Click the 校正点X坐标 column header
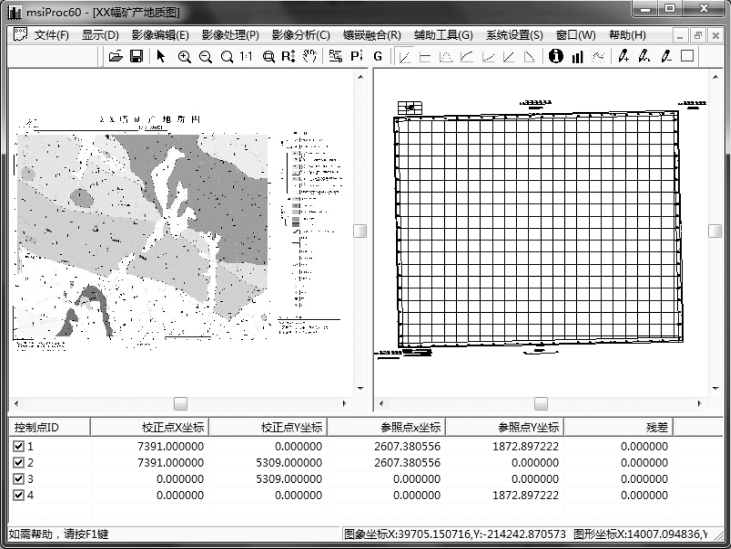This screenshot has height=549, width=731. [x=149, y=427]
